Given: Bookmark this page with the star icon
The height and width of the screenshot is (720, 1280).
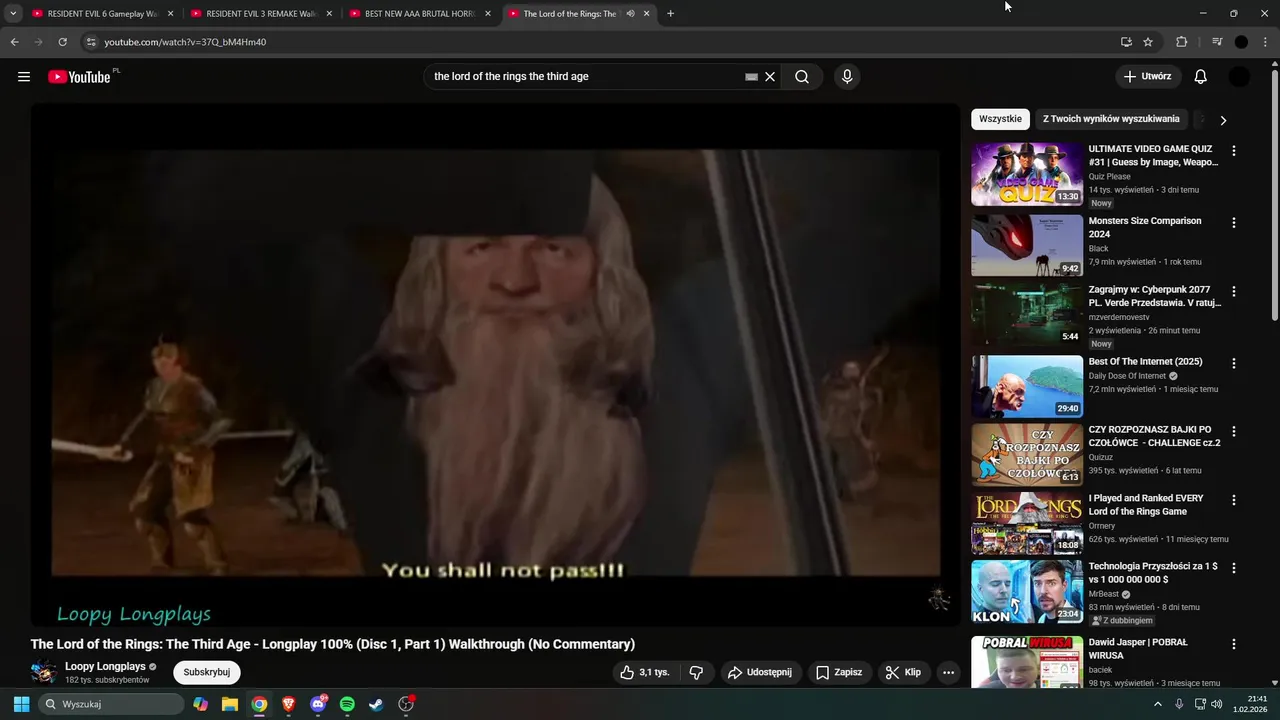Looking at the screenshot, I should (x=1148, y=42).
